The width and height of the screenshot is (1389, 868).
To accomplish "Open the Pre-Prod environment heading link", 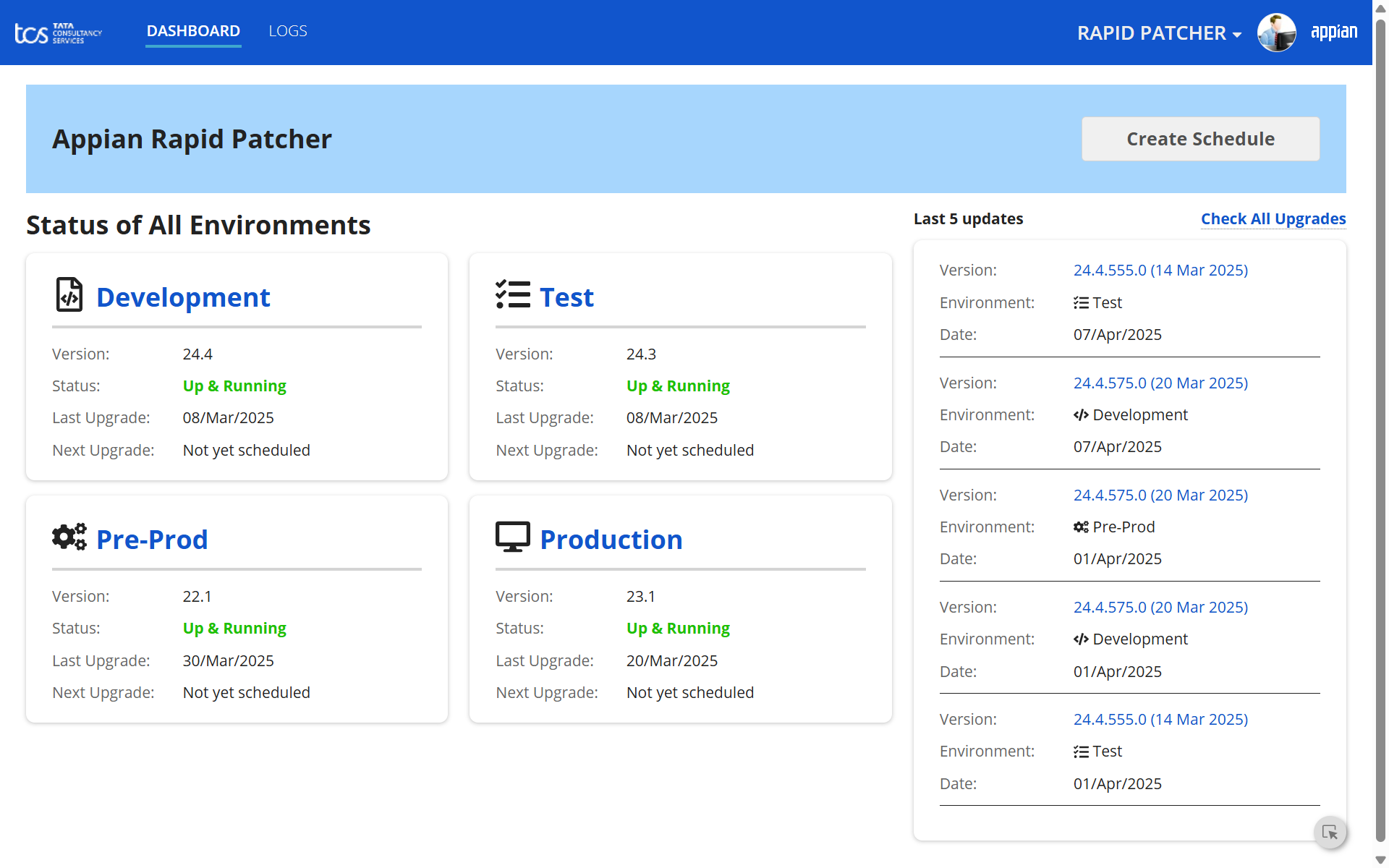I will pyautogui.click(x=152, y=540).
